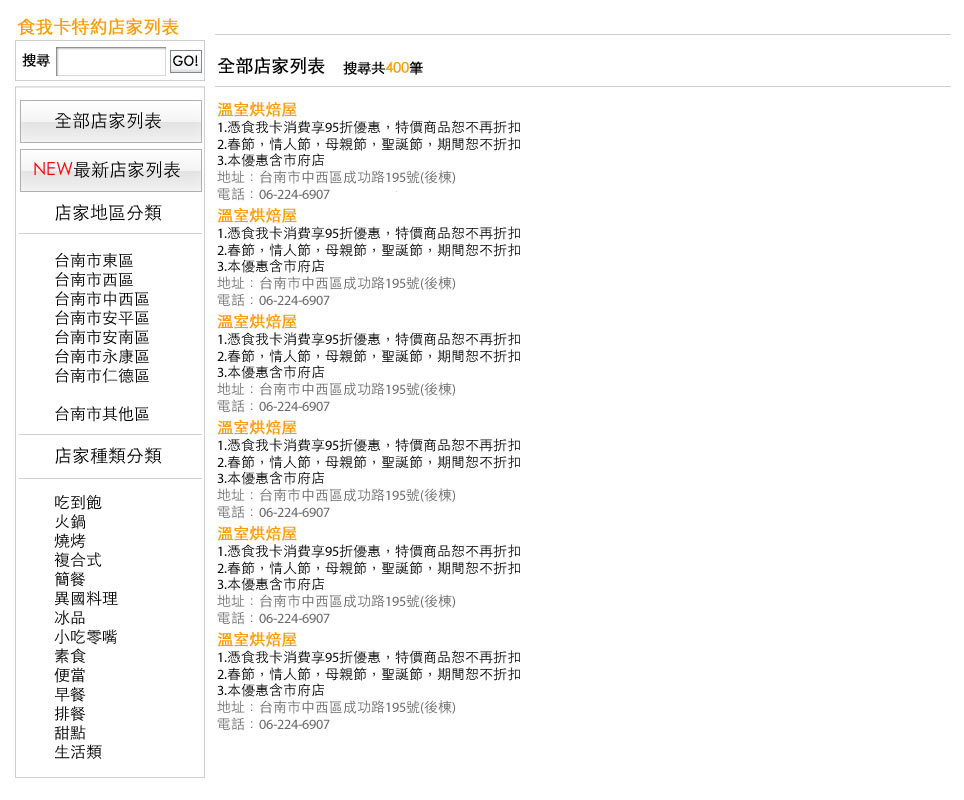Choose the 甜點 category link
The image size is (964, 800).
(70, 733)
